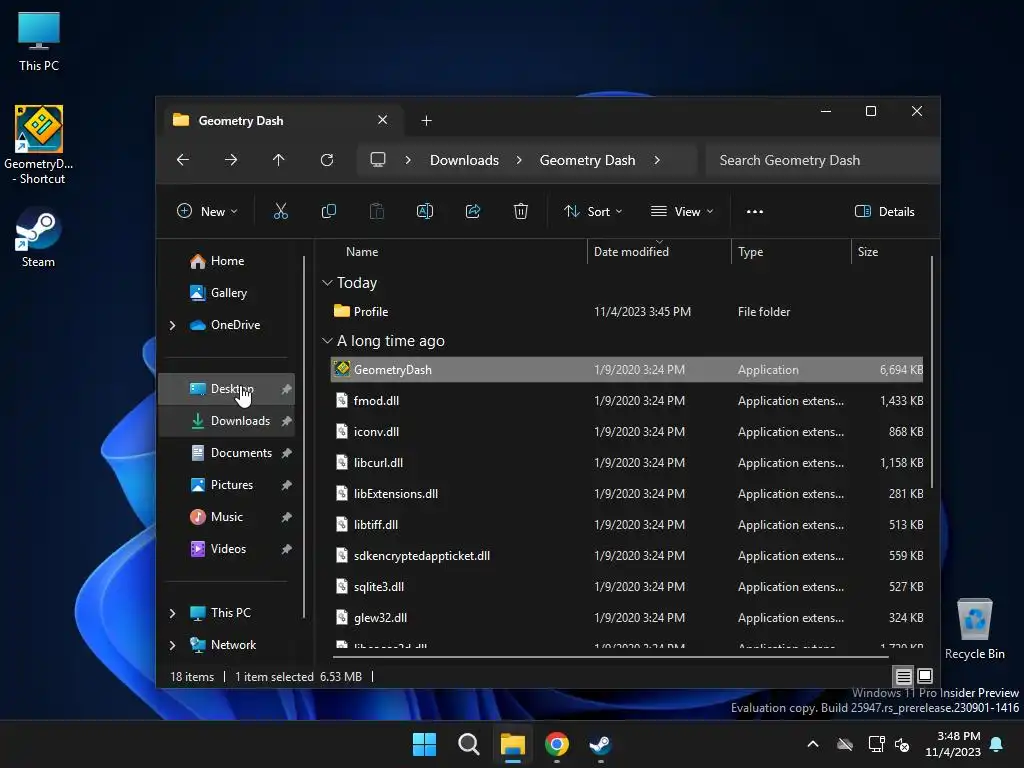Click the horizontal scrollbar of file list
This screenshot has height=768, width=1024.
pos(611,656)
